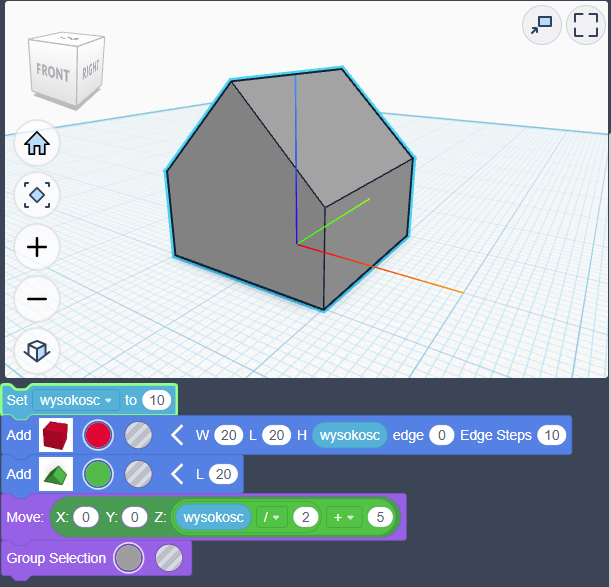Select the Group Selection block label
The width and height of the screenshot is (611, 587).
[x=56, y=558]
